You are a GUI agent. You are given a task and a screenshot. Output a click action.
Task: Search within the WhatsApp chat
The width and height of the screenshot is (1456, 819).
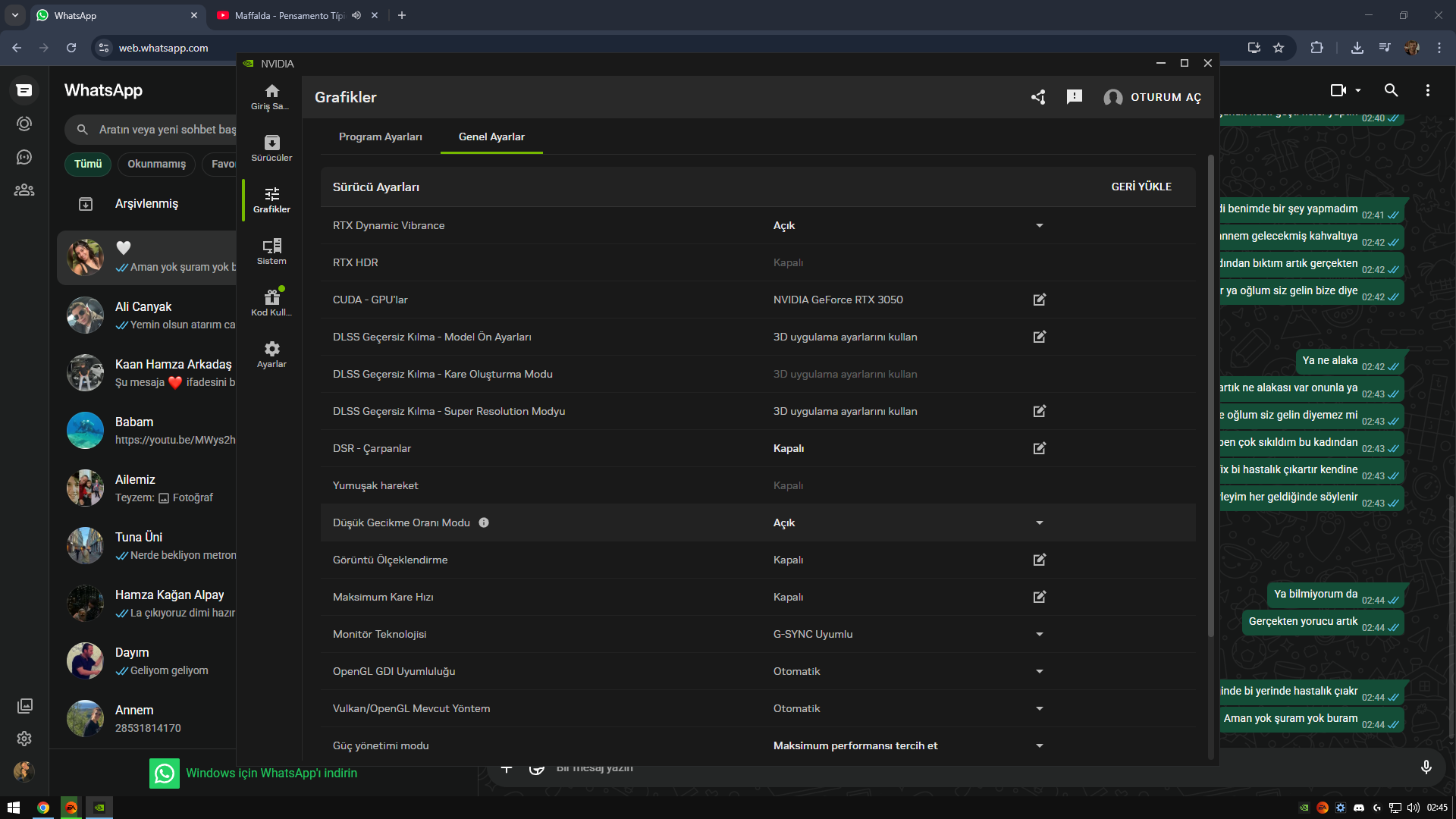click(1391, 90)
